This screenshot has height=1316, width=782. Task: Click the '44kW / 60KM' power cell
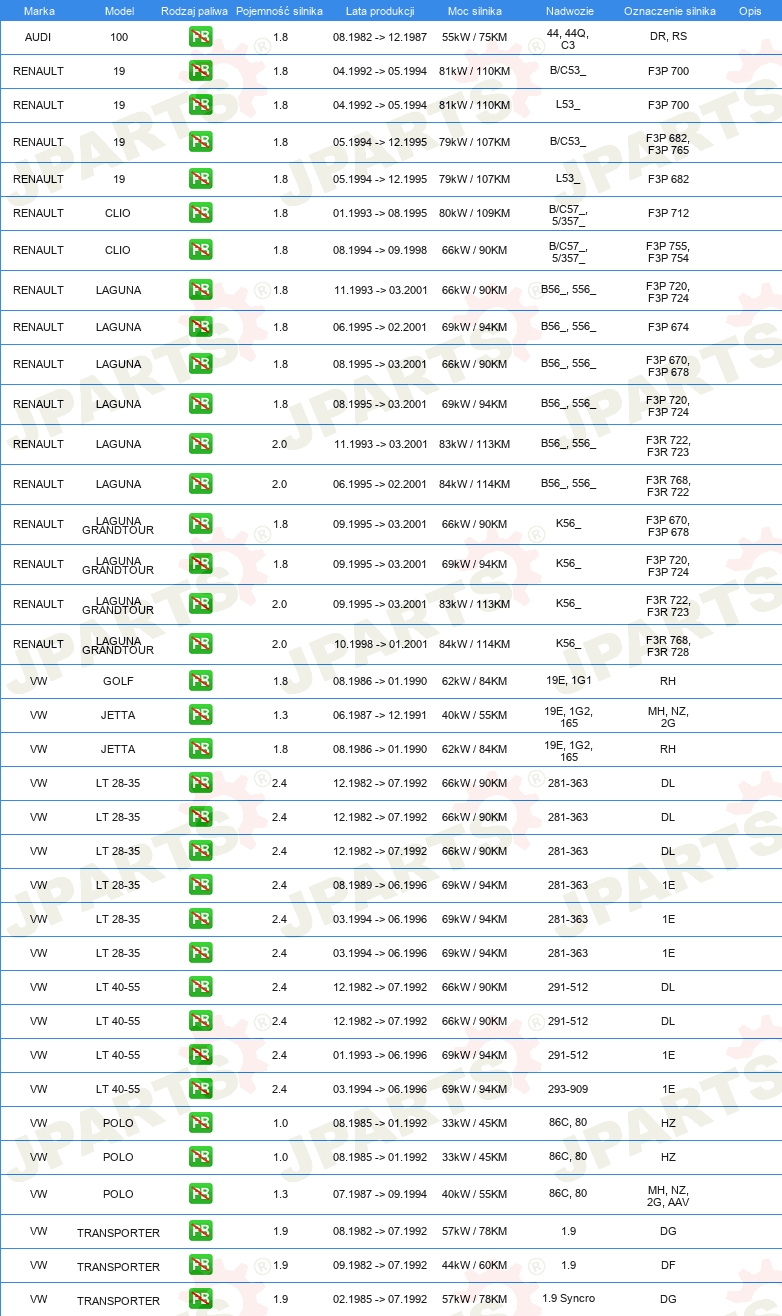[475, 1265]
